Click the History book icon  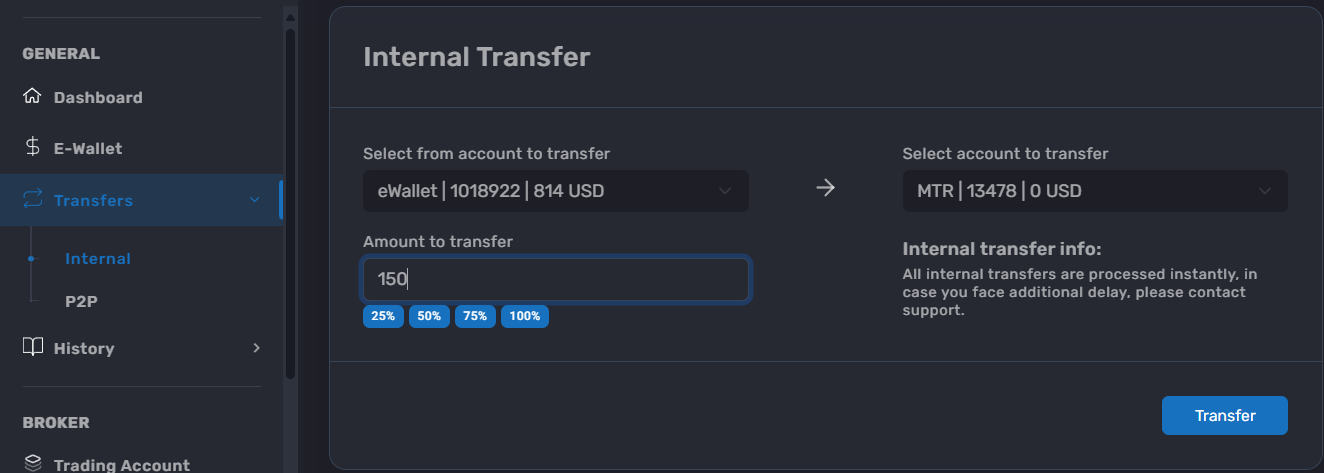(33, 347)
